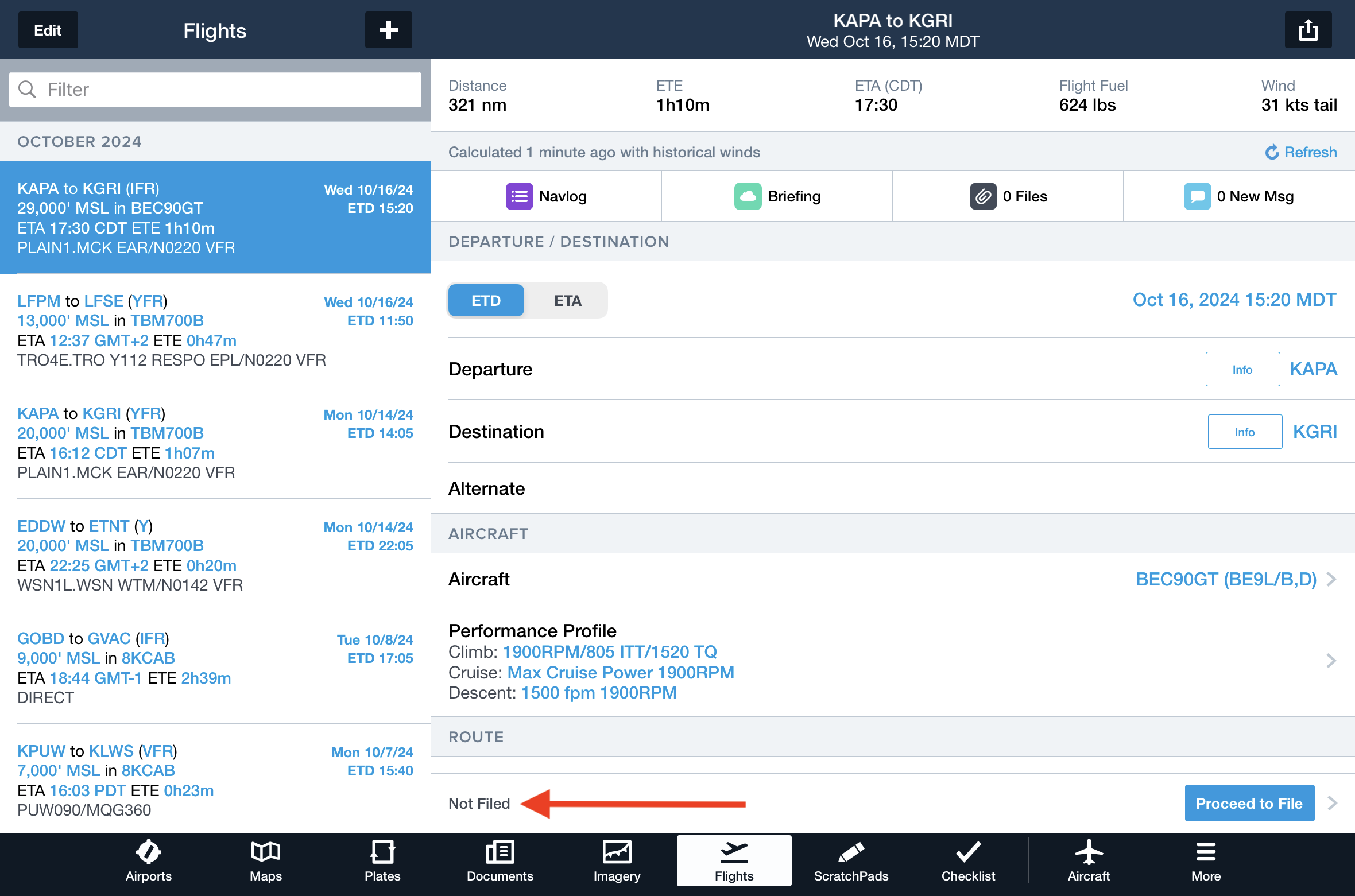Tap the Refresh arrow icon

[1272, 152]
